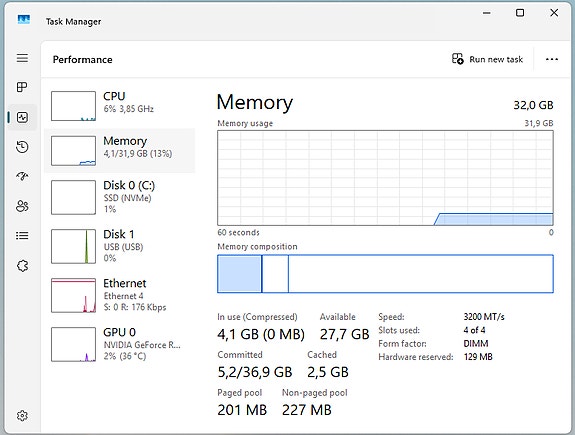This screenshot has width=575, height=435.
Task: Open the hamburger navigation menu
Action: 22,58
